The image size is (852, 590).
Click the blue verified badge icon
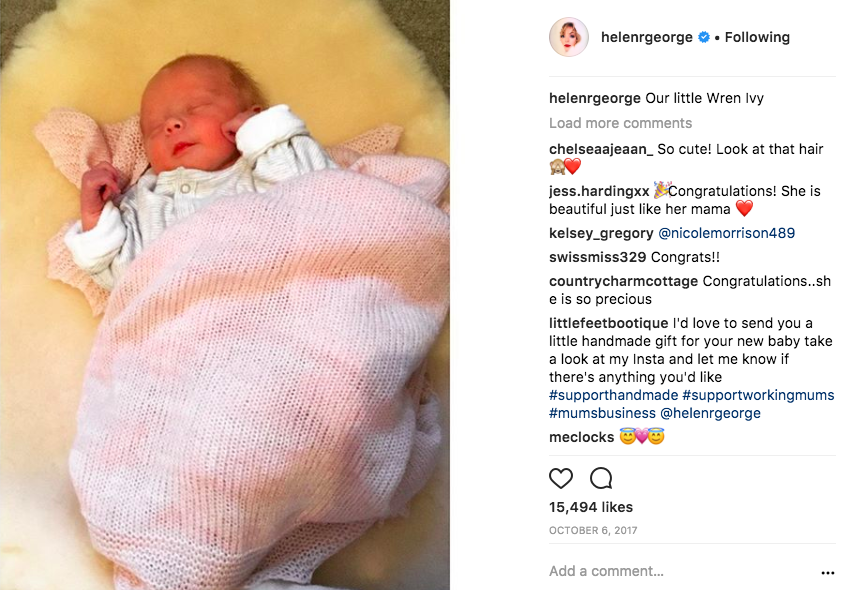(x=704, y=37)
